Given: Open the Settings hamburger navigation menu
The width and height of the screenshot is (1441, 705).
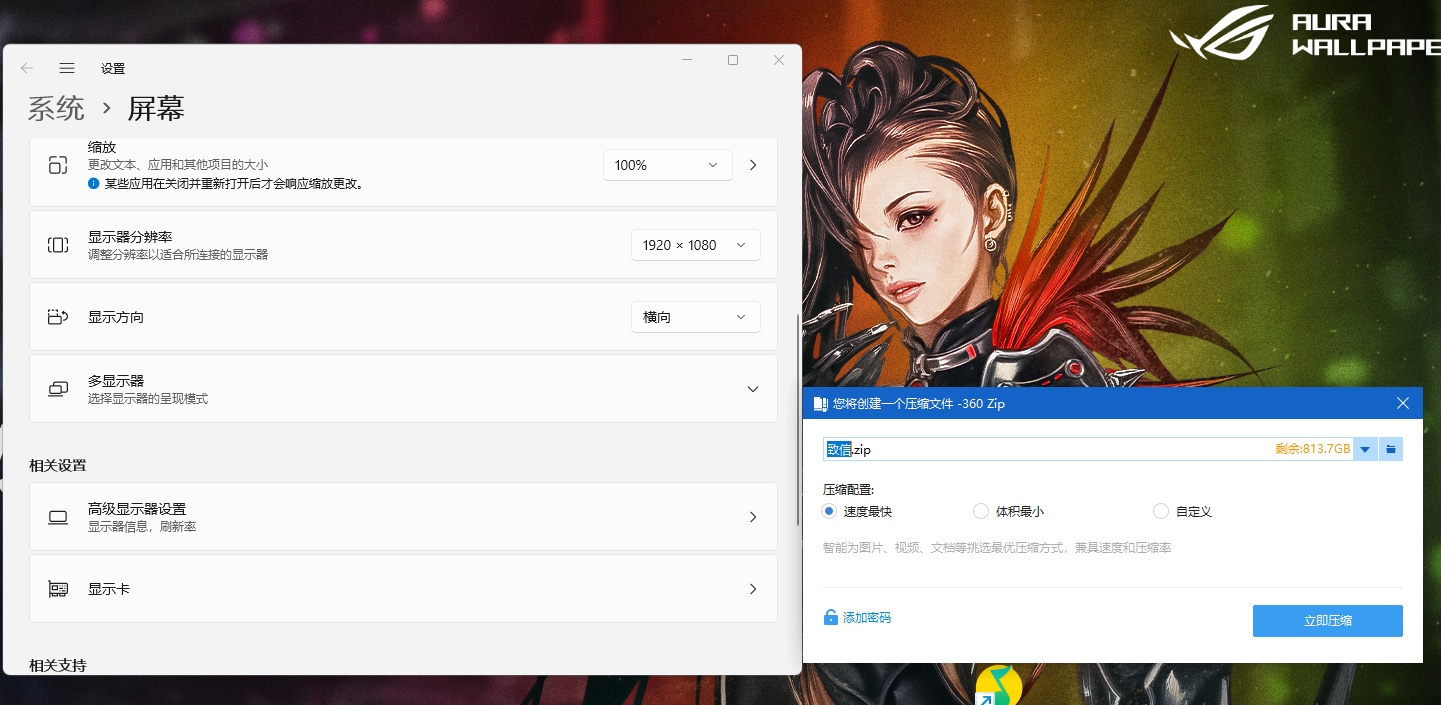Looking at the screenshot, I should [x=67, y=68].
